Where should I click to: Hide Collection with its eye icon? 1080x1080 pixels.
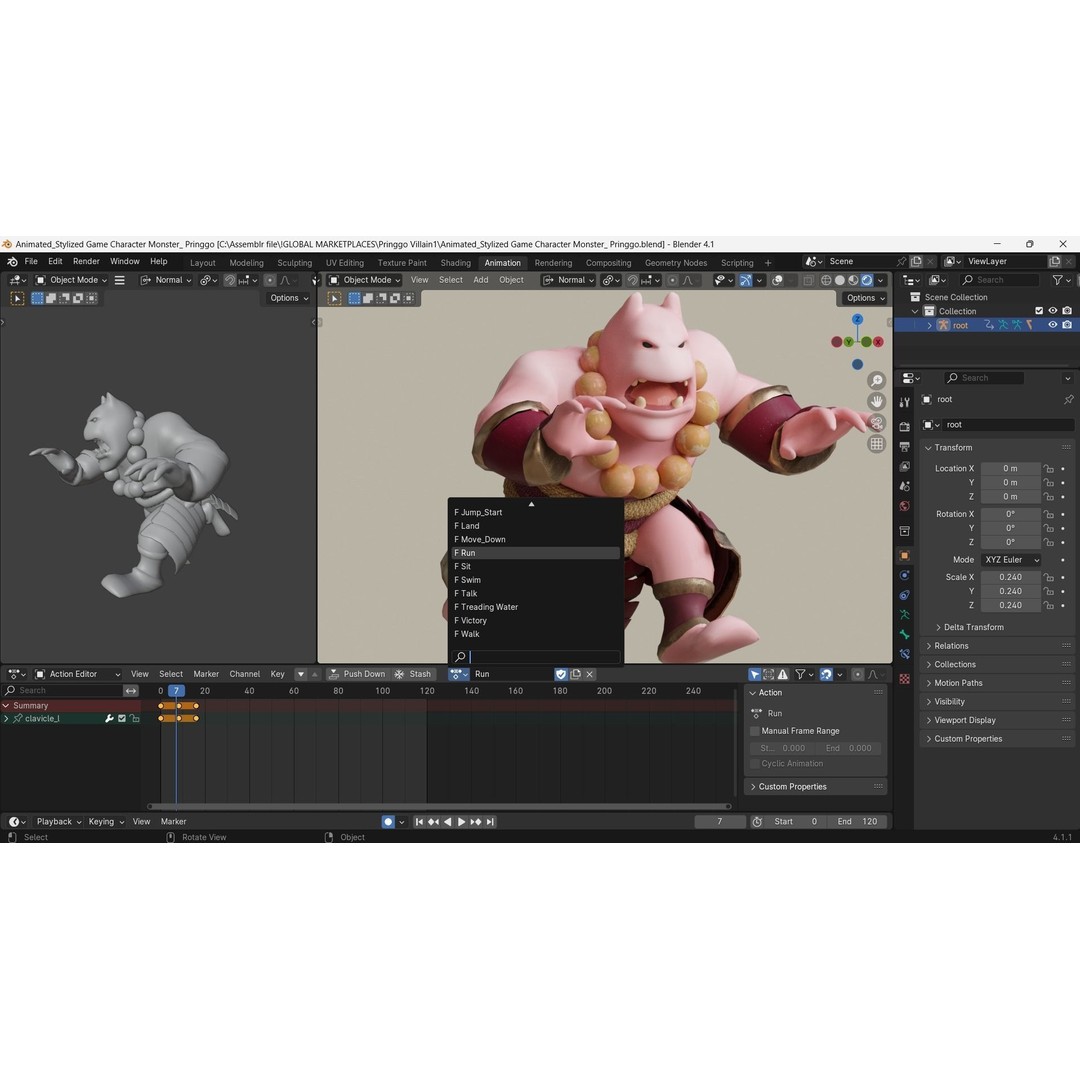(1052, 311)
